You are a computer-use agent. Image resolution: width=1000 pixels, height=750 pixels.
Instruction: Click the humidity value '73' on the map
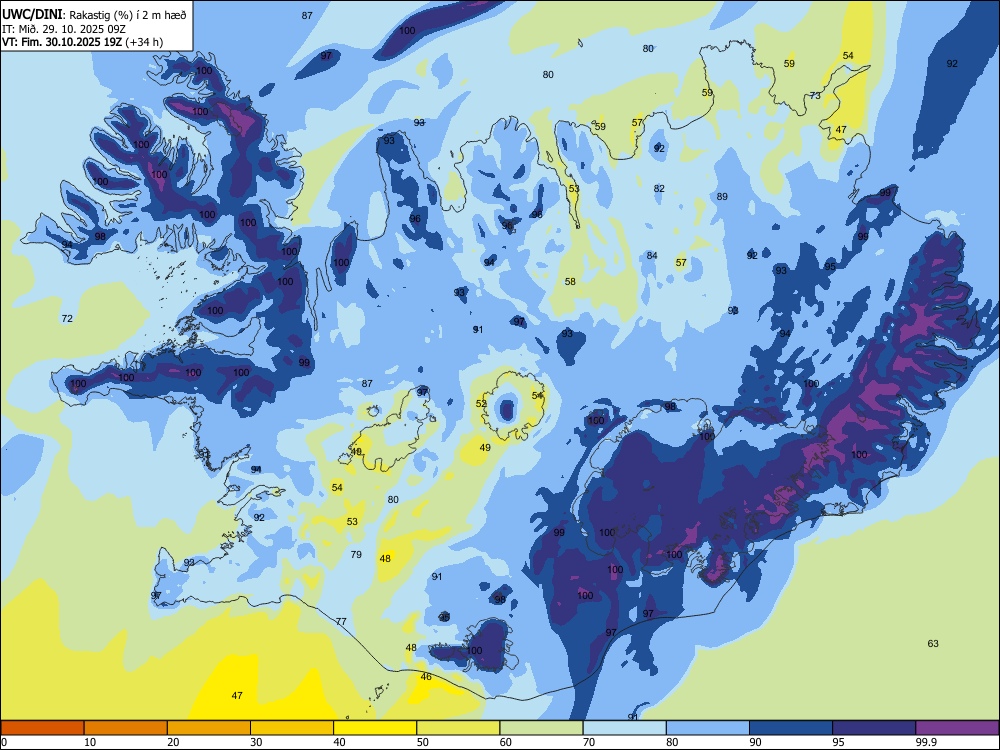coord(815,96)
